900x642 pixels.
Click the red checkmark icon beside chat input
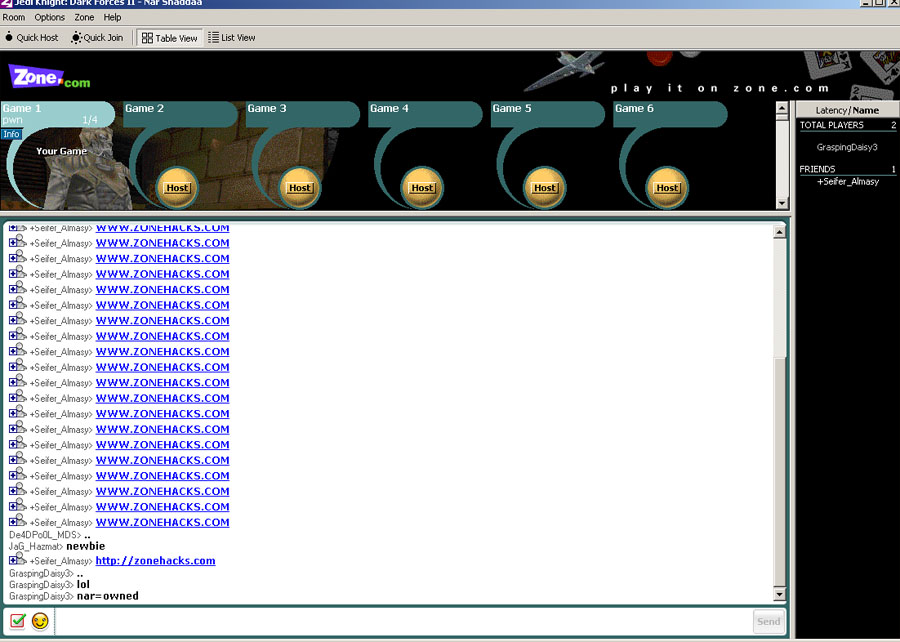coord(18,621)
